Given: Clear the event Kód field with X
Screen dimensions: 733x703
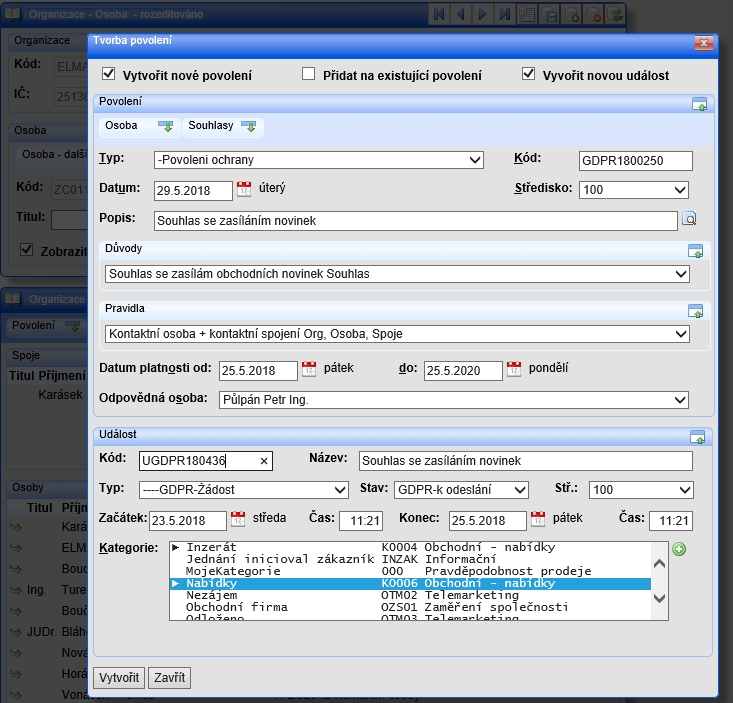Looking at the screenshot, I should (x=264, y=461).
